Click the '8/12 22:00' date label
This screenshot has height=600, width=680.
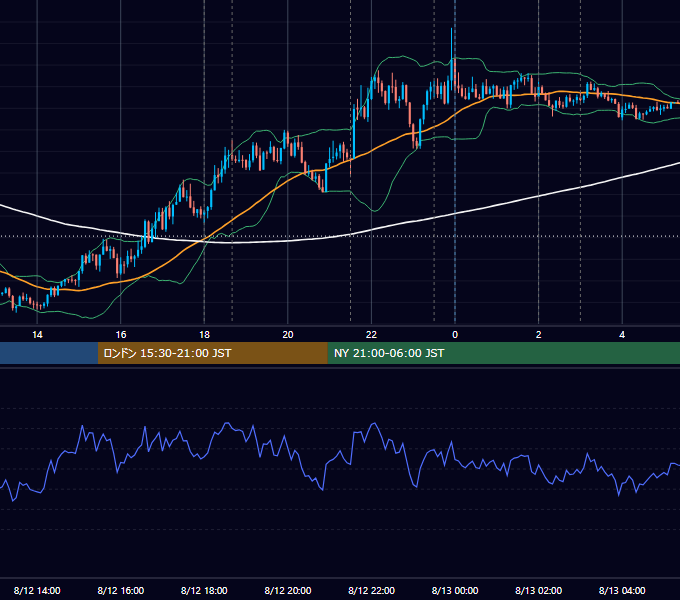372,590
